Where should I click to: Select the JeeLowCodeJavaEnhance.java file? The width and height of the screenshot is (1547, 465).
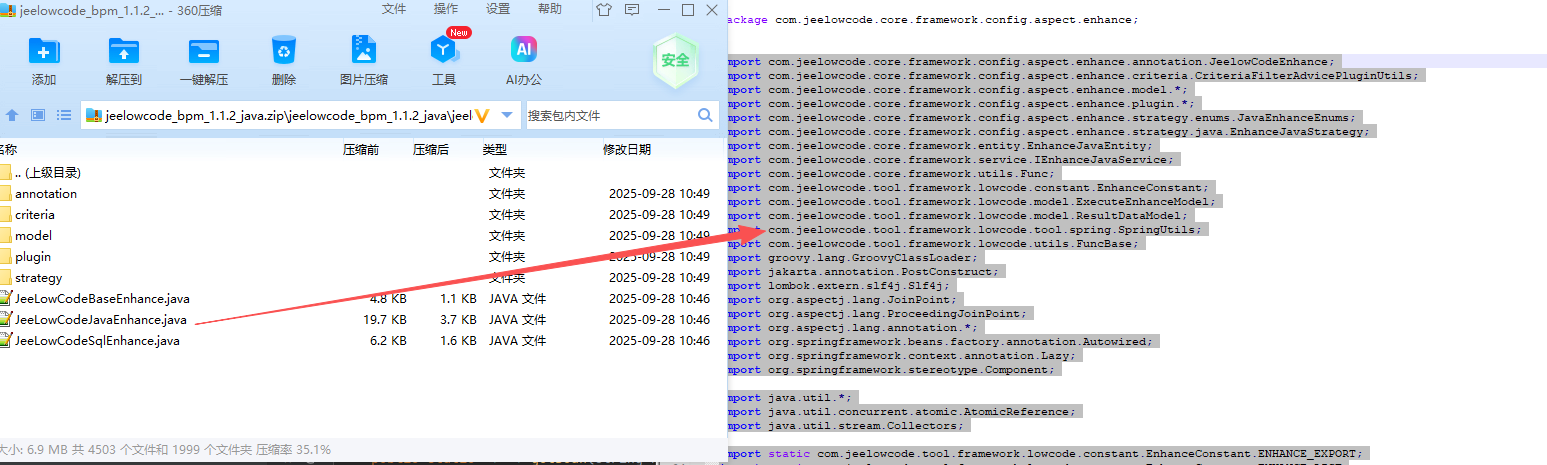tap(100, 320)
